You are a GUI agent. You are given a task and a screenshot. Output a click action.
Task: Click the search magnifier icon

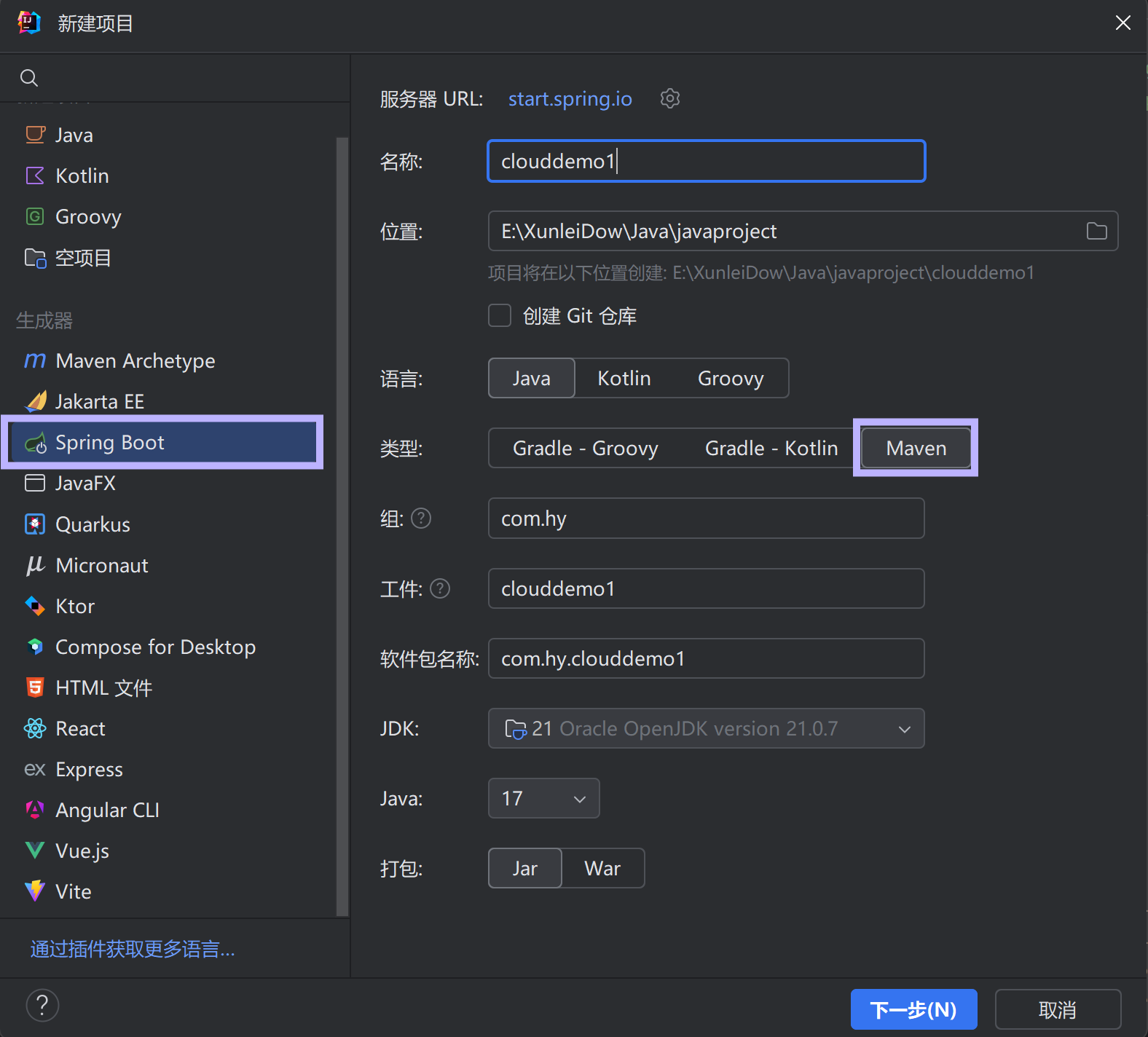pos(29,78)
